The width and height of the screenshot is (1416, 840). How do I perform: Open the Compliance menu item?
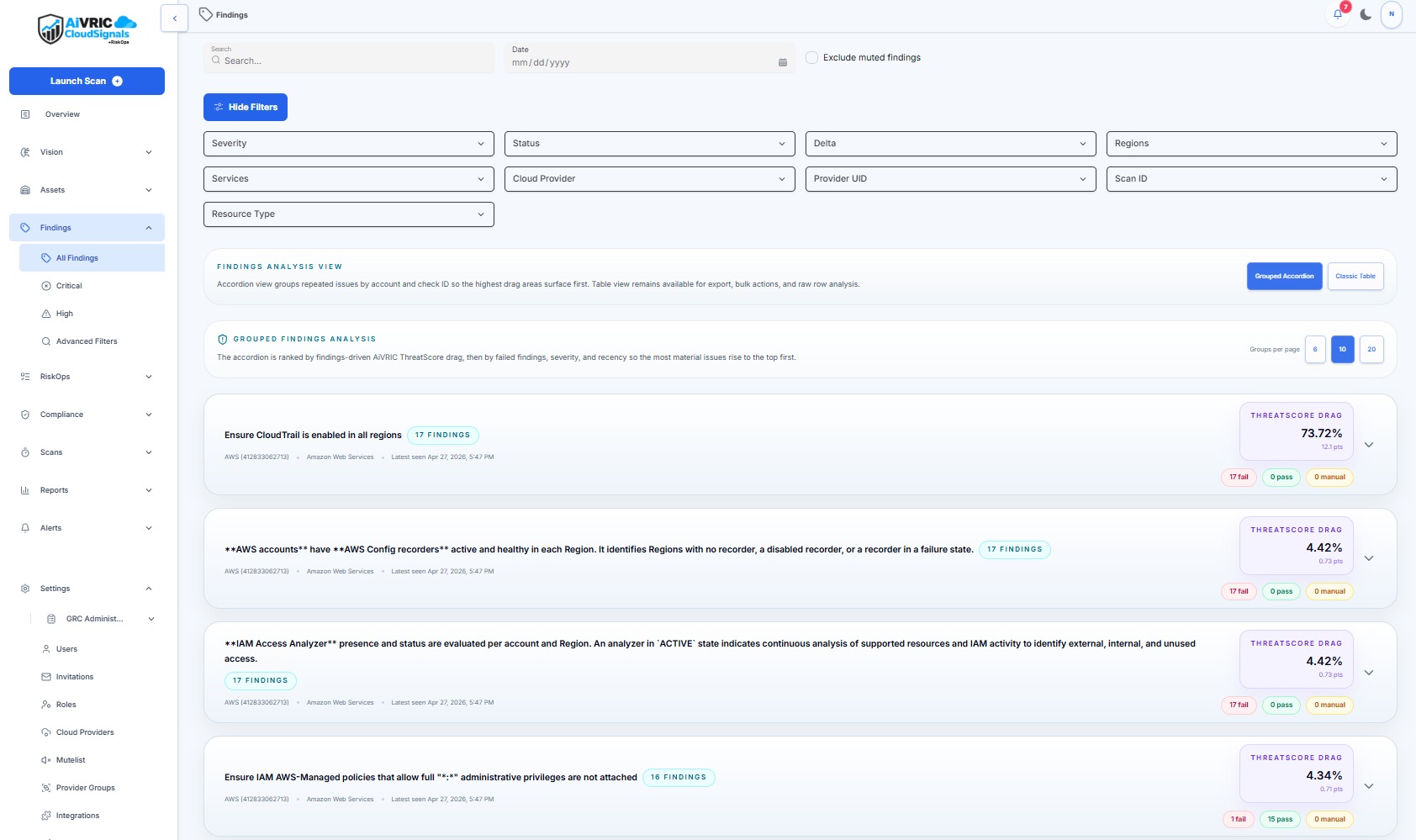click(63, 414)
